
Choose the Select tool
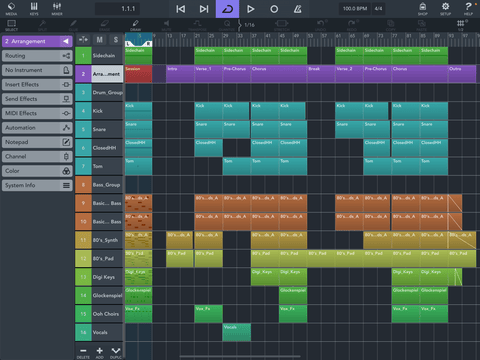(11, 25)
